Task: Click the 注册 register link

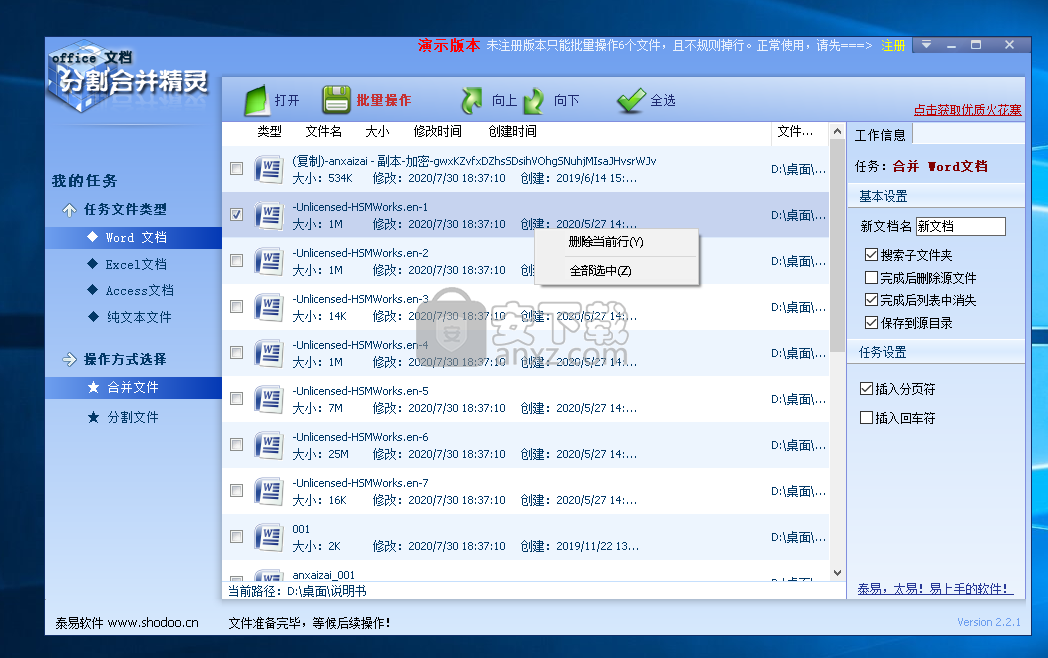Action: click(x=893, y=45)
